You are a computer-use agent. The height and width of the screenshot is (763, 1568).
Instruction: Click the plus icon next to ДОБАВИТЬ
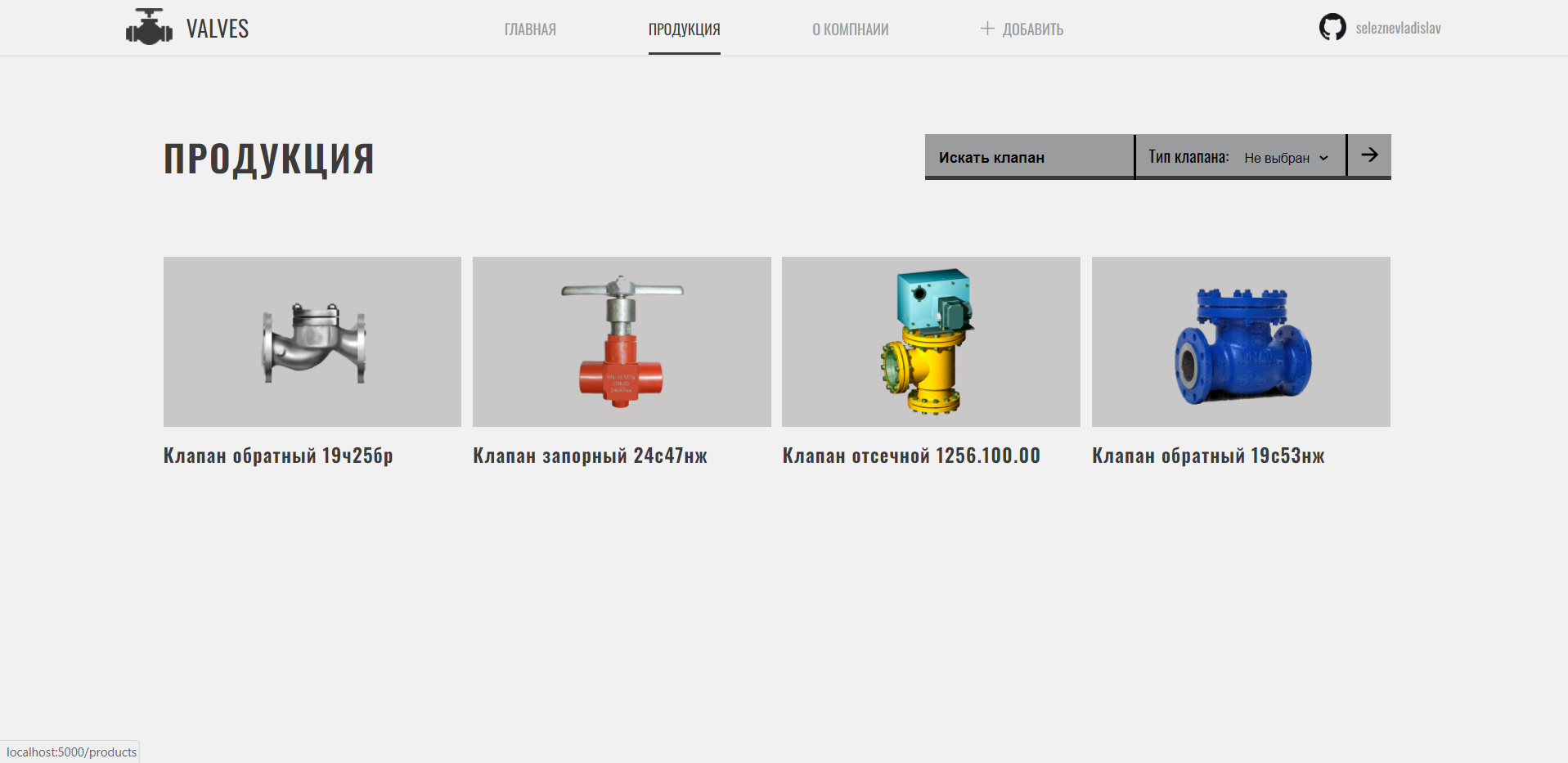pos(988,27)
